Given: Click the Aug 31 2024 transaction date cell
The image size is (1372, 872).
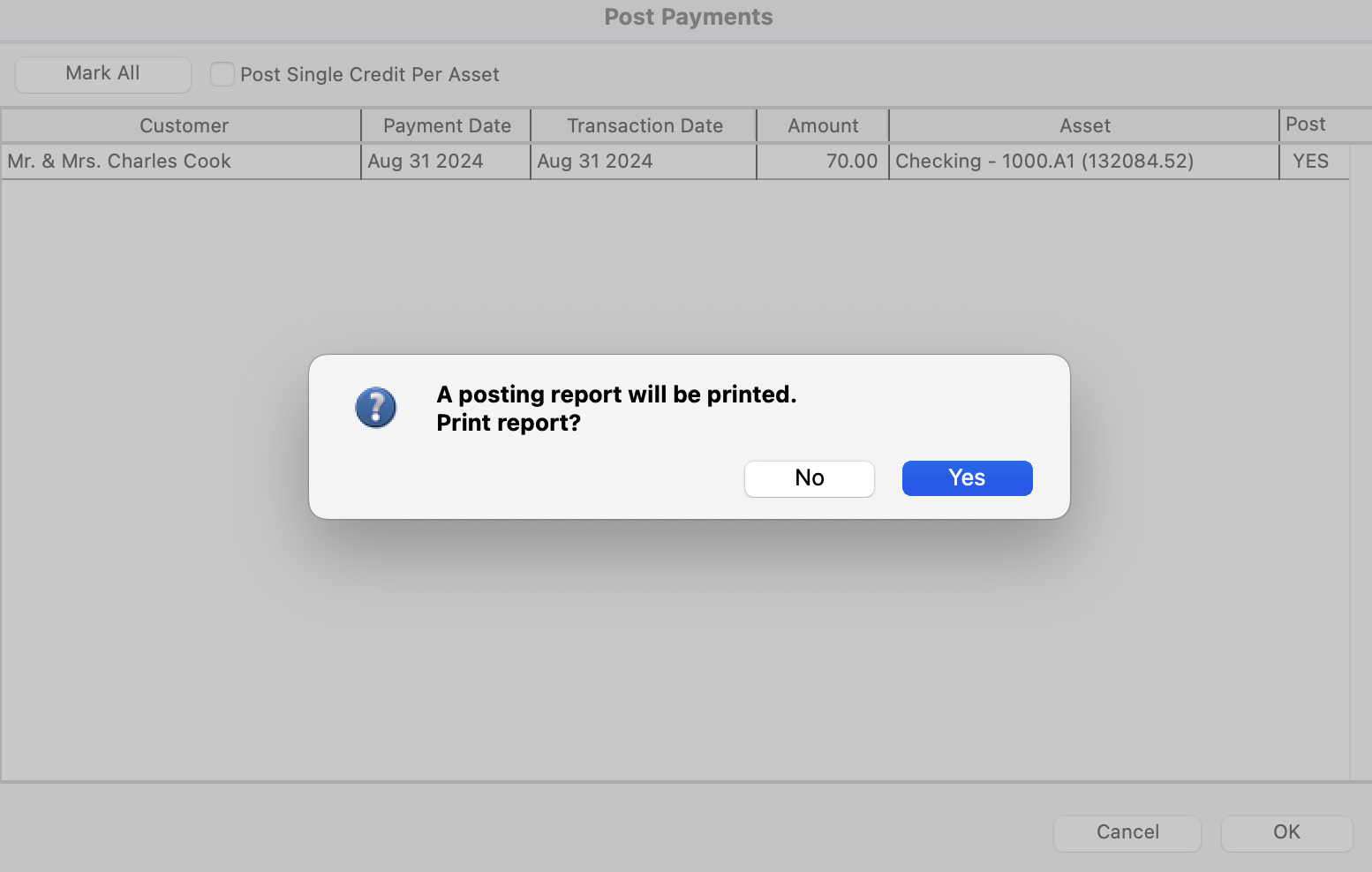Looking at the screenshot, I should (595, 162).
